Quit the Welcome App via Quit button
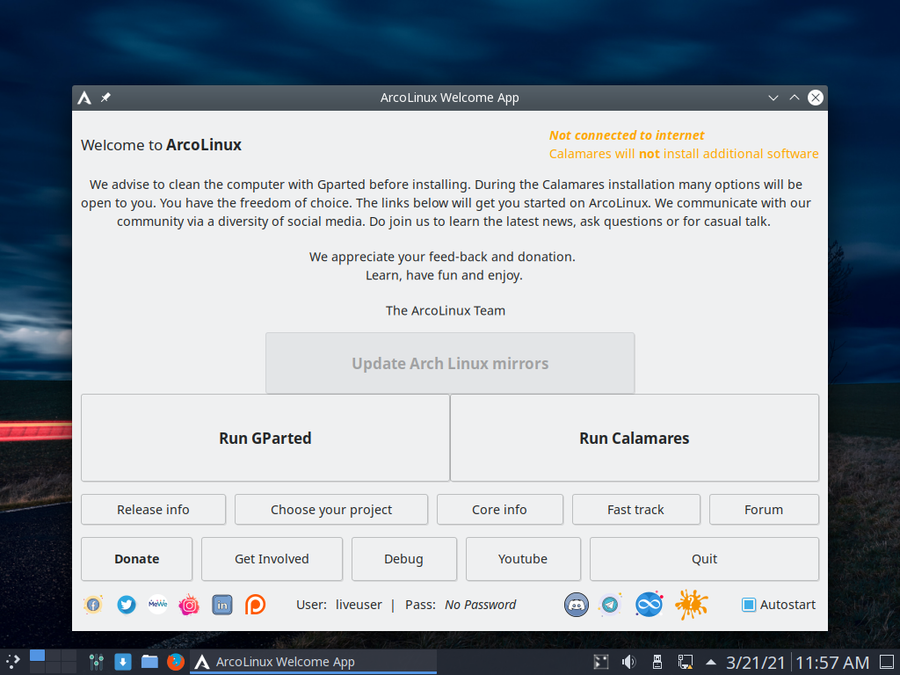The height and width of the screenshot is (675, 900). pos(704,559)
